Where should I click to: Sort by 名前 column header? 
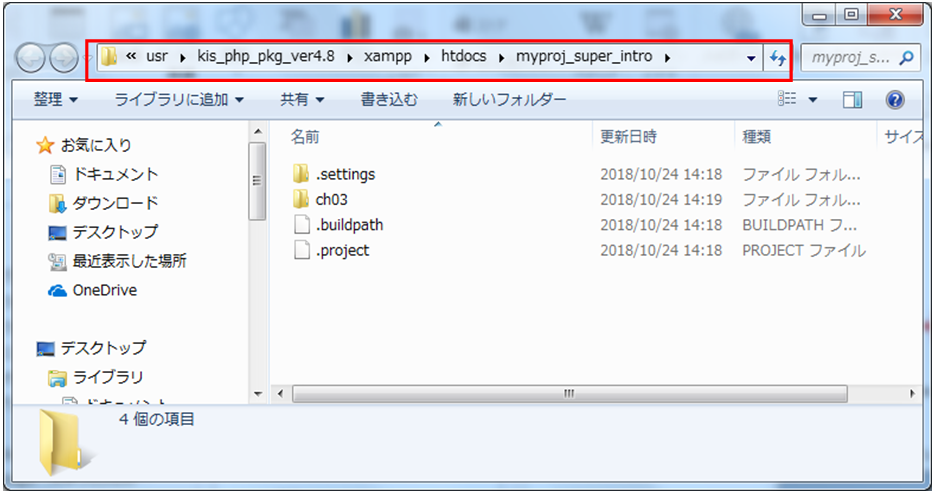(x=304, y=137)
